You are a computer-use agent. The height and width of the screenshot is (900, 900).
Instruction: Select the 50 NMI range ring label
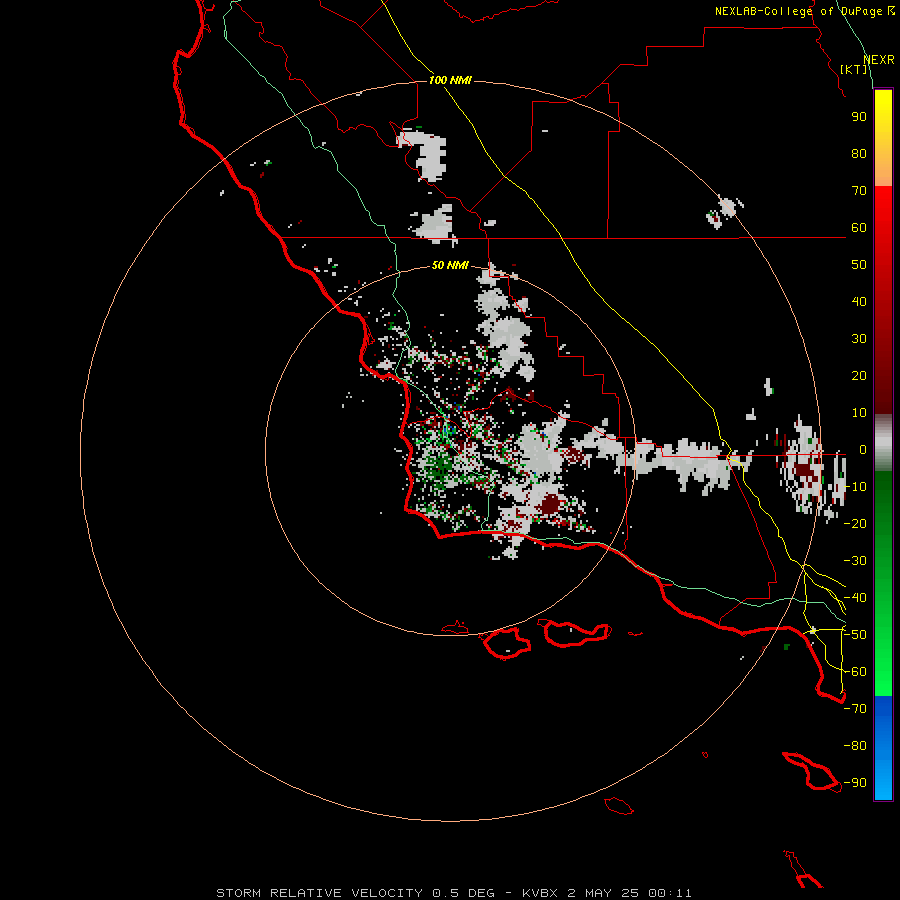point(450,265)
